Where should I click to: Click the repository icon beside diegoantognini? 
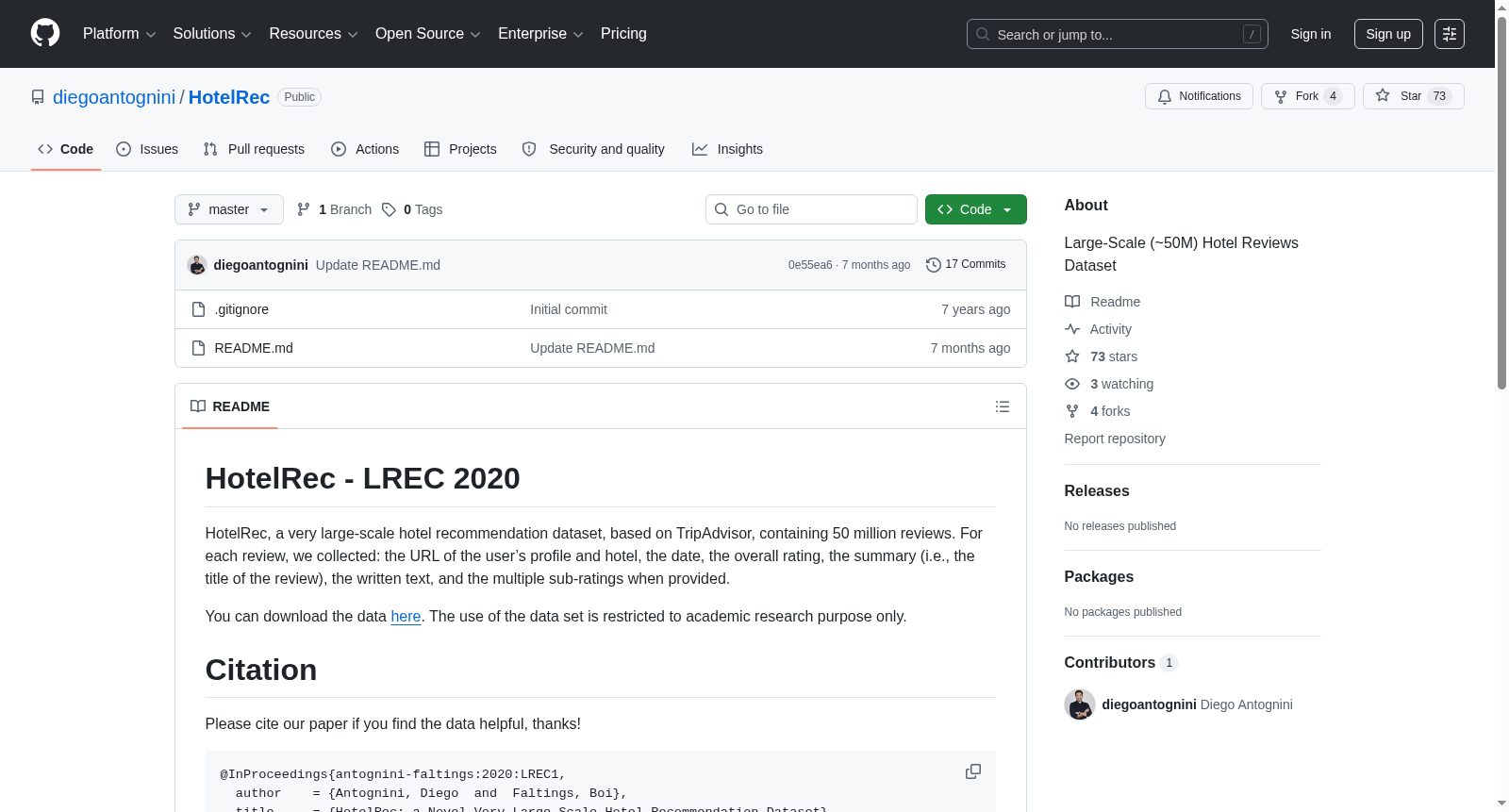pyautogui.click(x=38, y=97)
